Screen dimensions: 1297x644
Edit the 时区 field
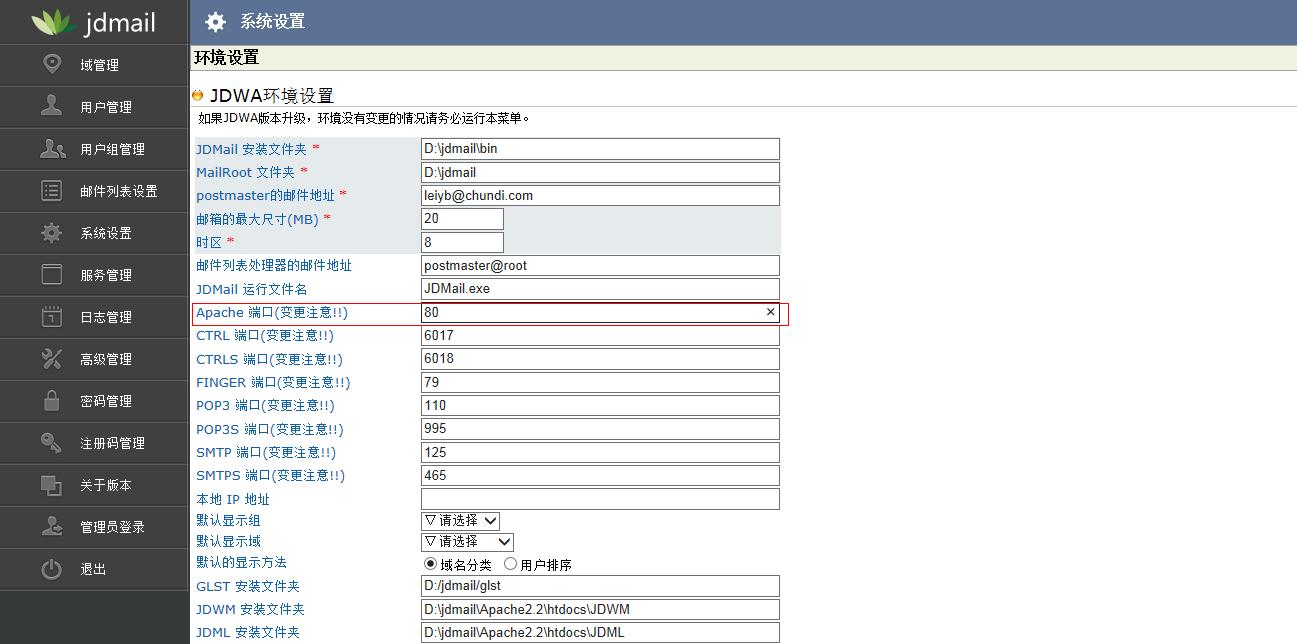click(x=462, y=242)
